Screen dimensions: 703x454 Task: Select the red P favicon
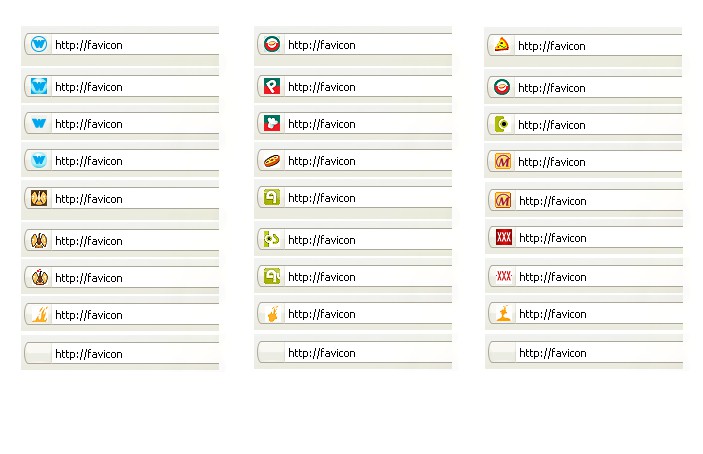coord(271,87)
